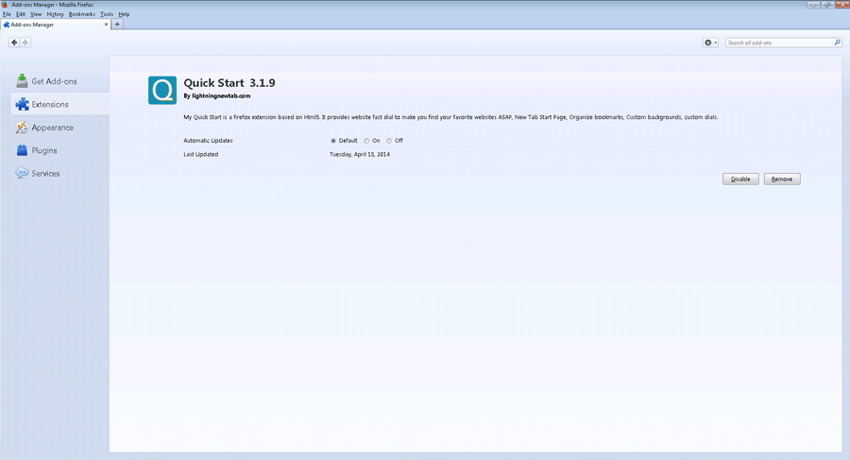This screenshot has height=460, width=850.
Task: Turn Automatic Updates Off
Action: click(389, 141)
